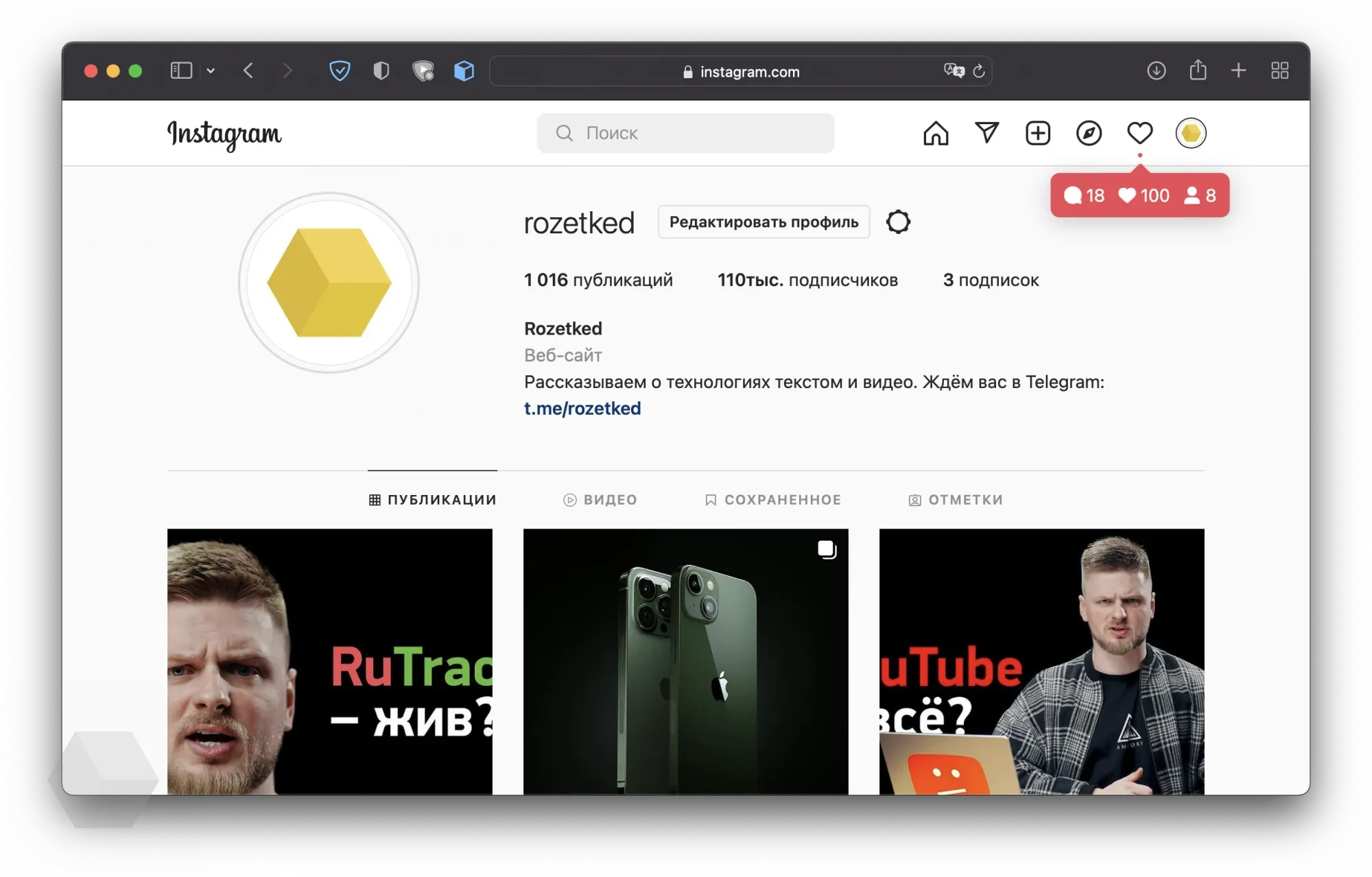Screen dimensions: 1372x877
Task: Click the large rozetked profile picture
Action: 329,283
